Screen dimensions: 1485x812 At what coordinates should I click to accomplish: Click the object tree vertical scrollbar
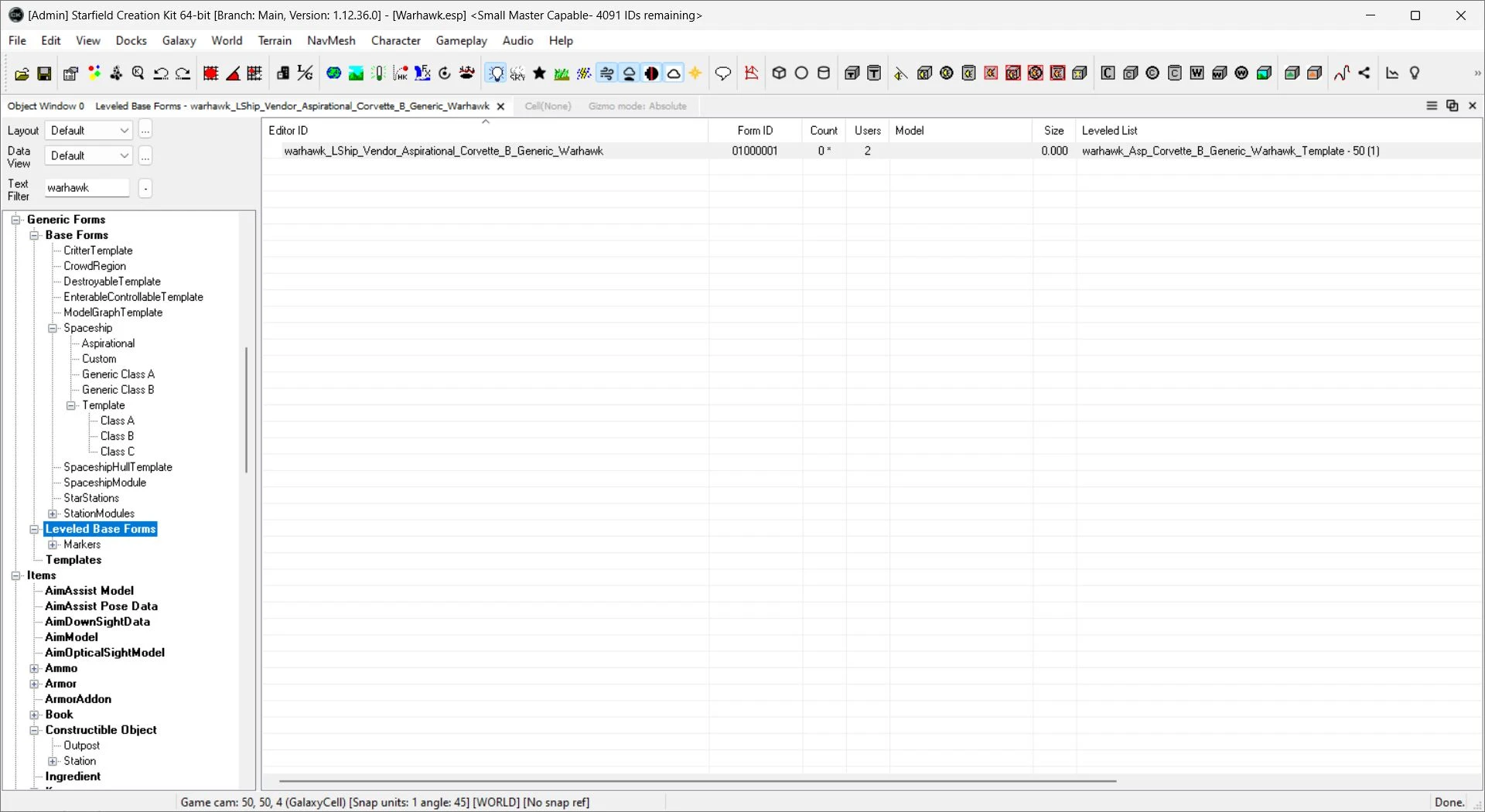pos(247,410)
